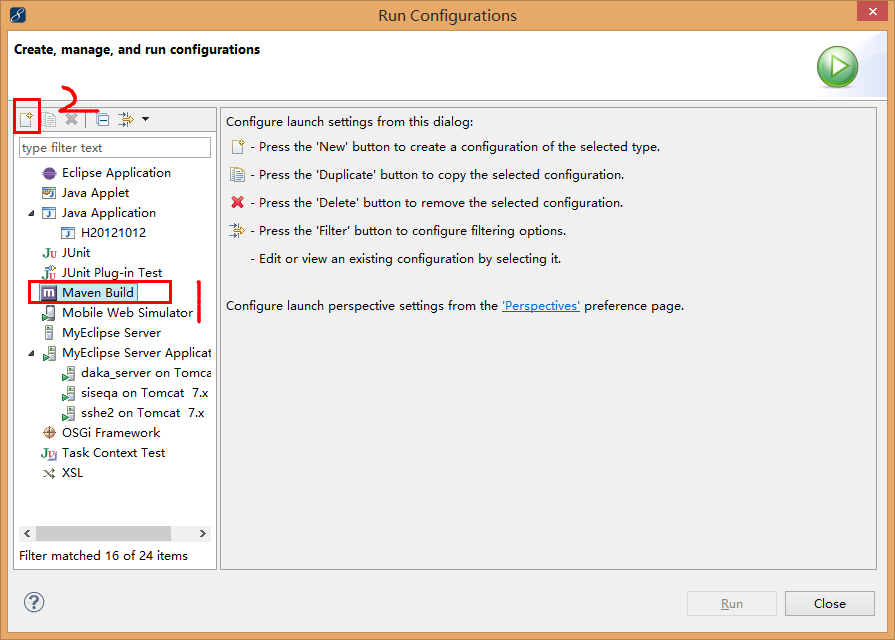This screenshot has height=640, width=895.
Task: Select OSGi Framework configuration type
Action: coord(111,433)
